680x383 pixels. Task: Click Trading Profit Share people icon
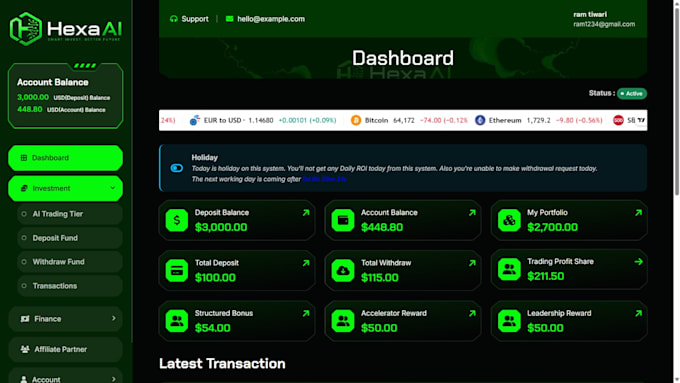509,269
